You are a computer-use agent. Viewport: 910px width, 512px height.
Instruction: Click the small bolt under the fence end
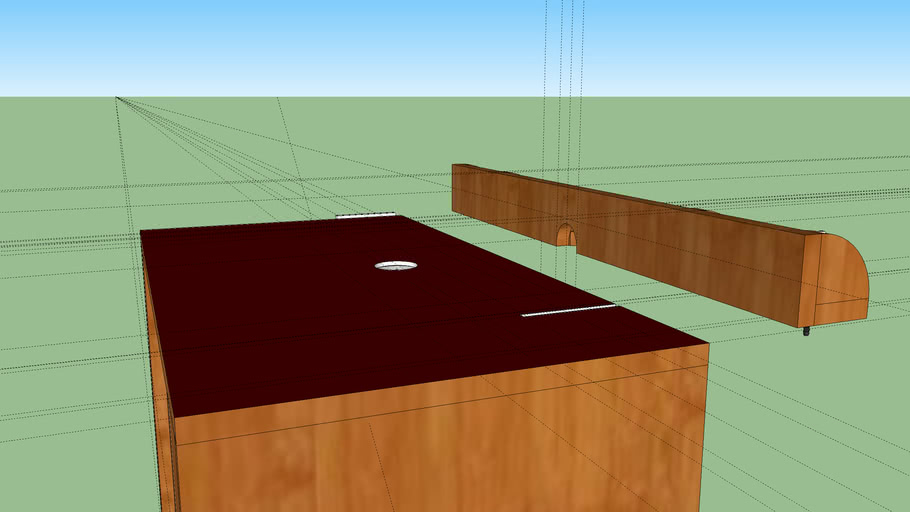806,329
